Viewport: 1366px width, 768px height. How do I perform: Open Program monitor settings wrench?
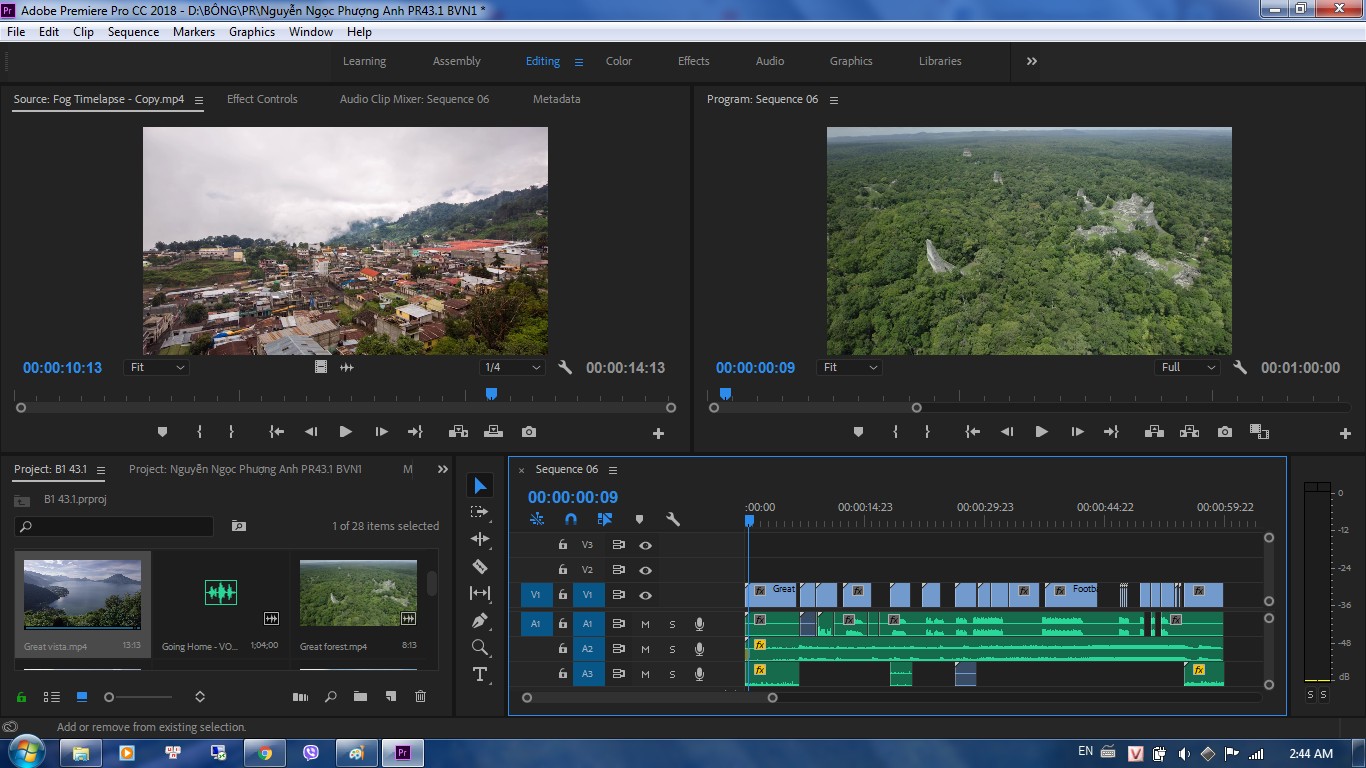point(1240,367)
